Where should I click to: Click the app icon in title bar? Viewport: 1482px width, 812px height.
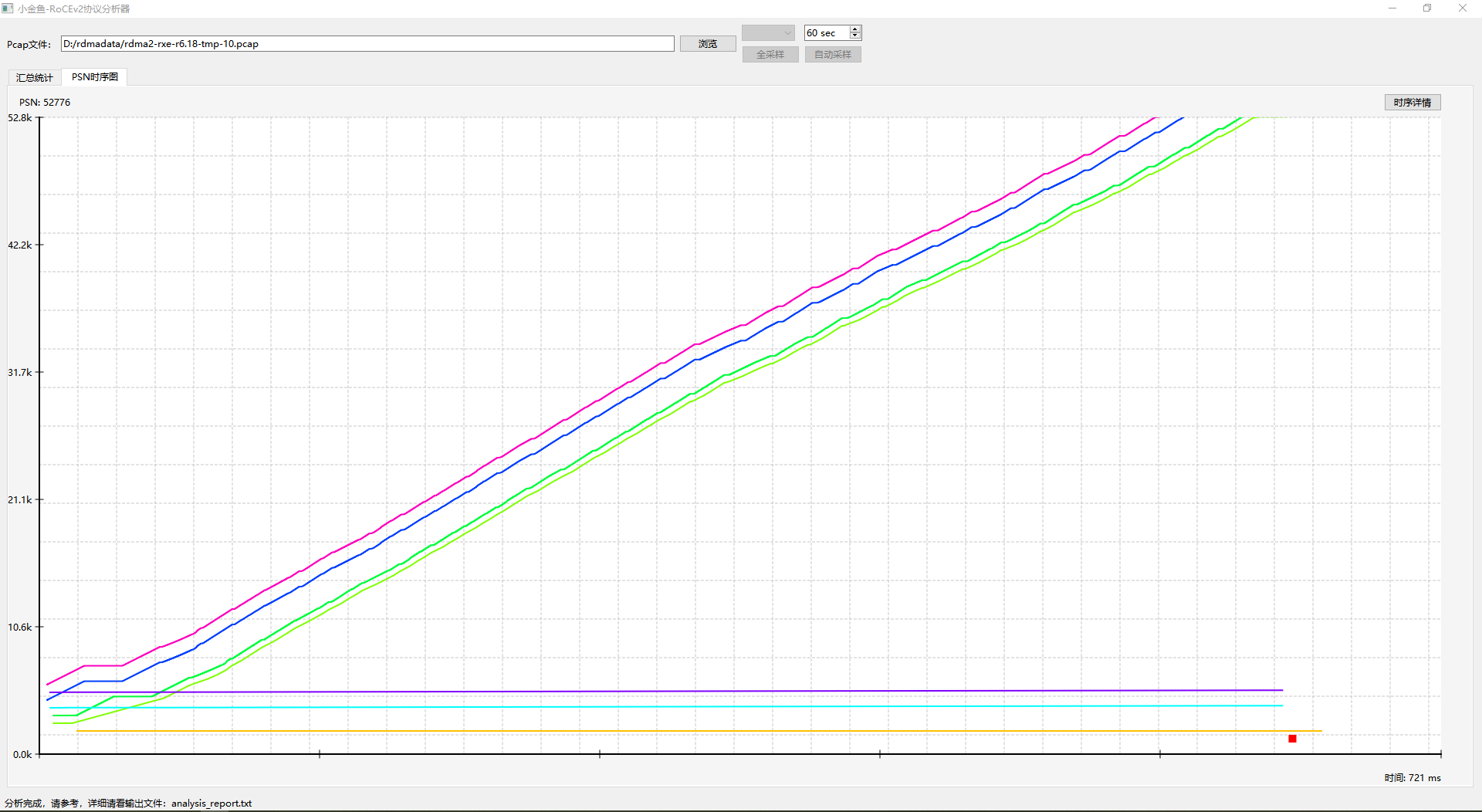tap(8, 8)
